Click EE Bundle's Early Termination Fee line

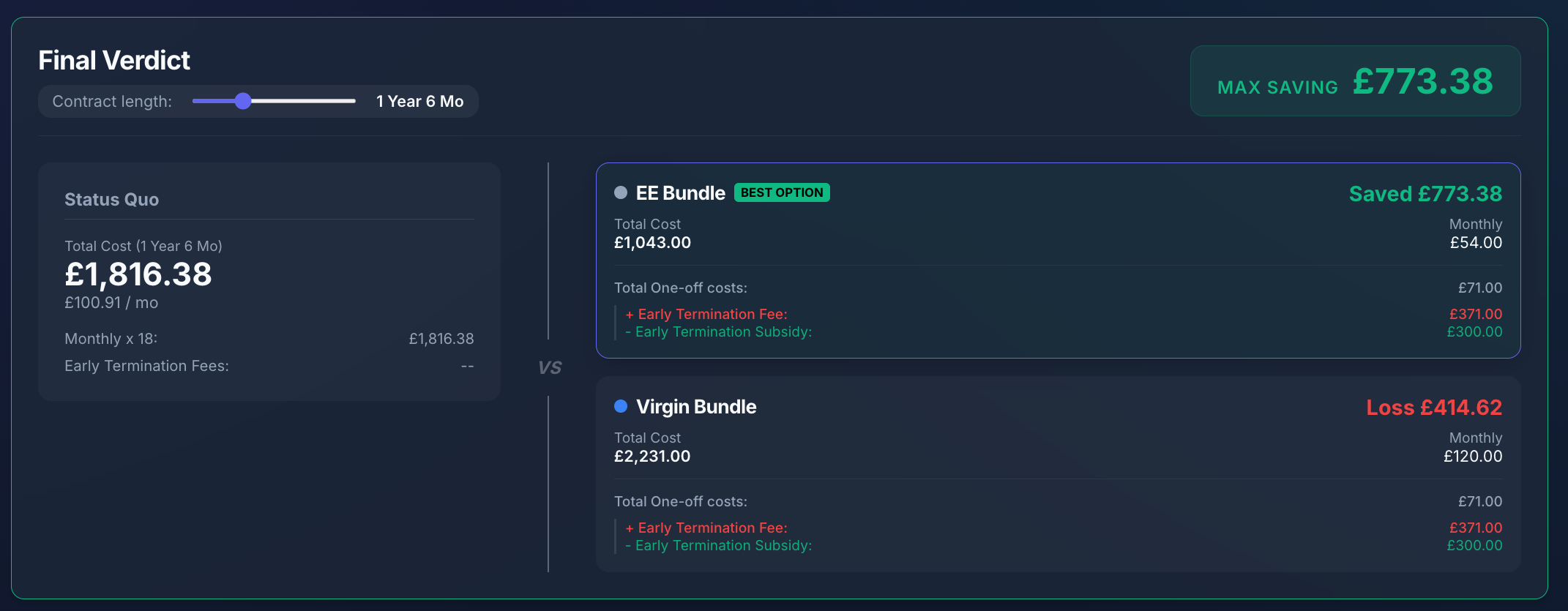coord(706,314)
